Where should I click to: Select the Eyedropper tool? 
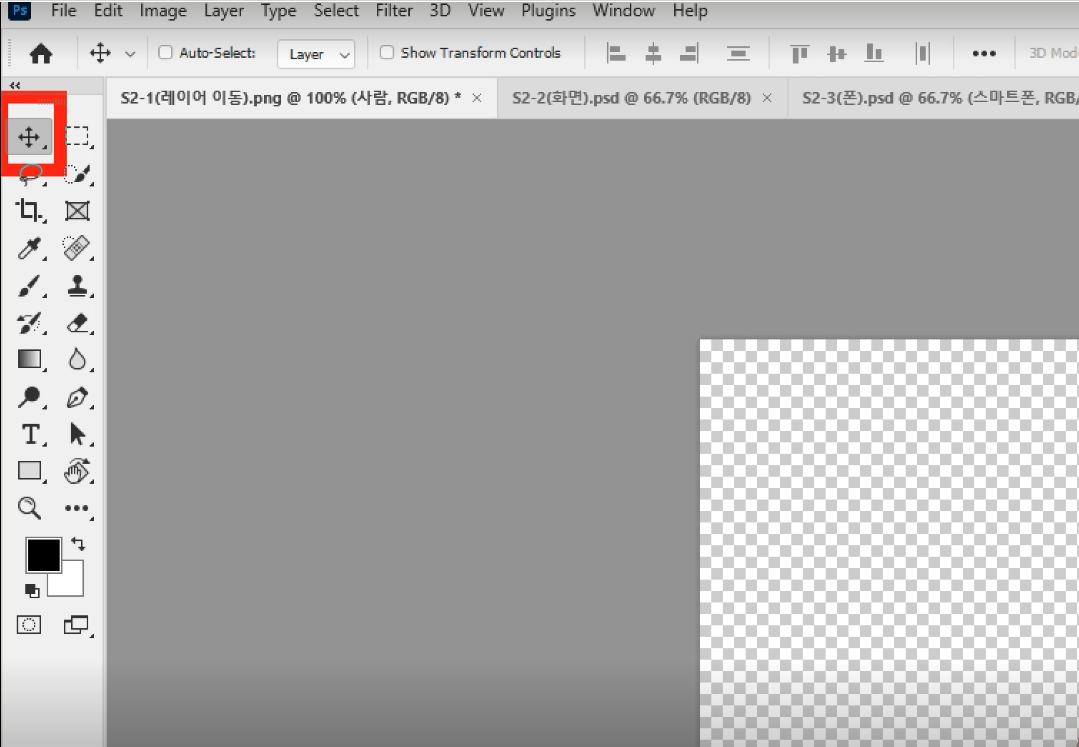coord(30,248)
